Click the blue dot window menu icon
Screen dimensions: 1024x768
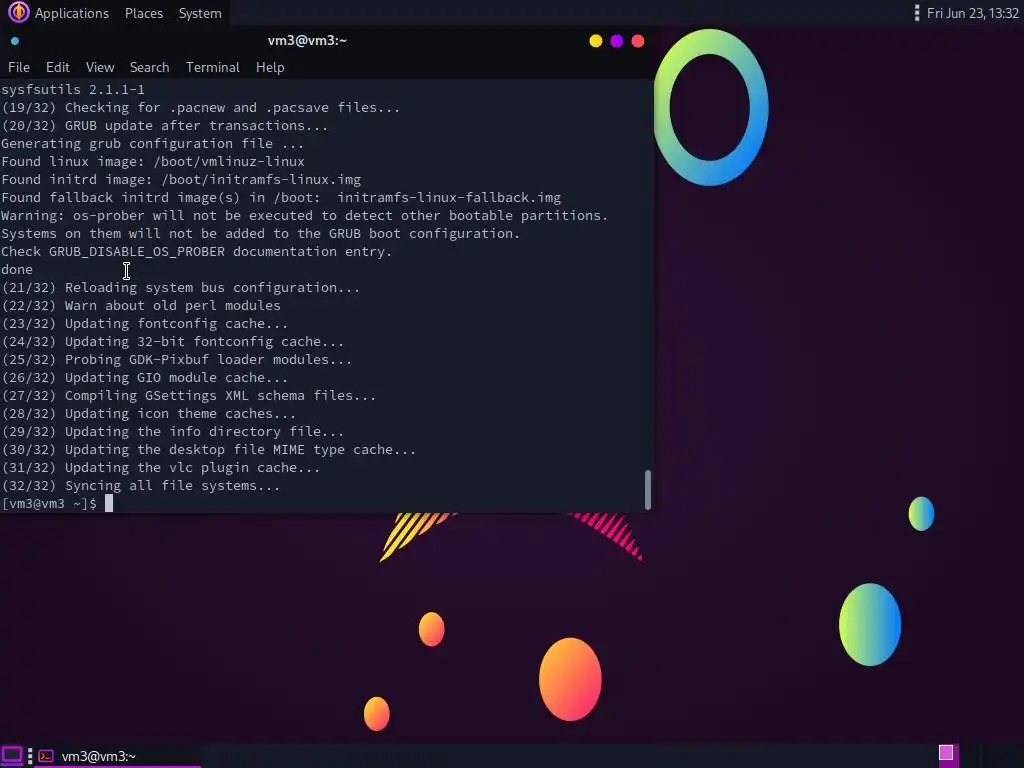pyautogui.click(x=15, y=41)
